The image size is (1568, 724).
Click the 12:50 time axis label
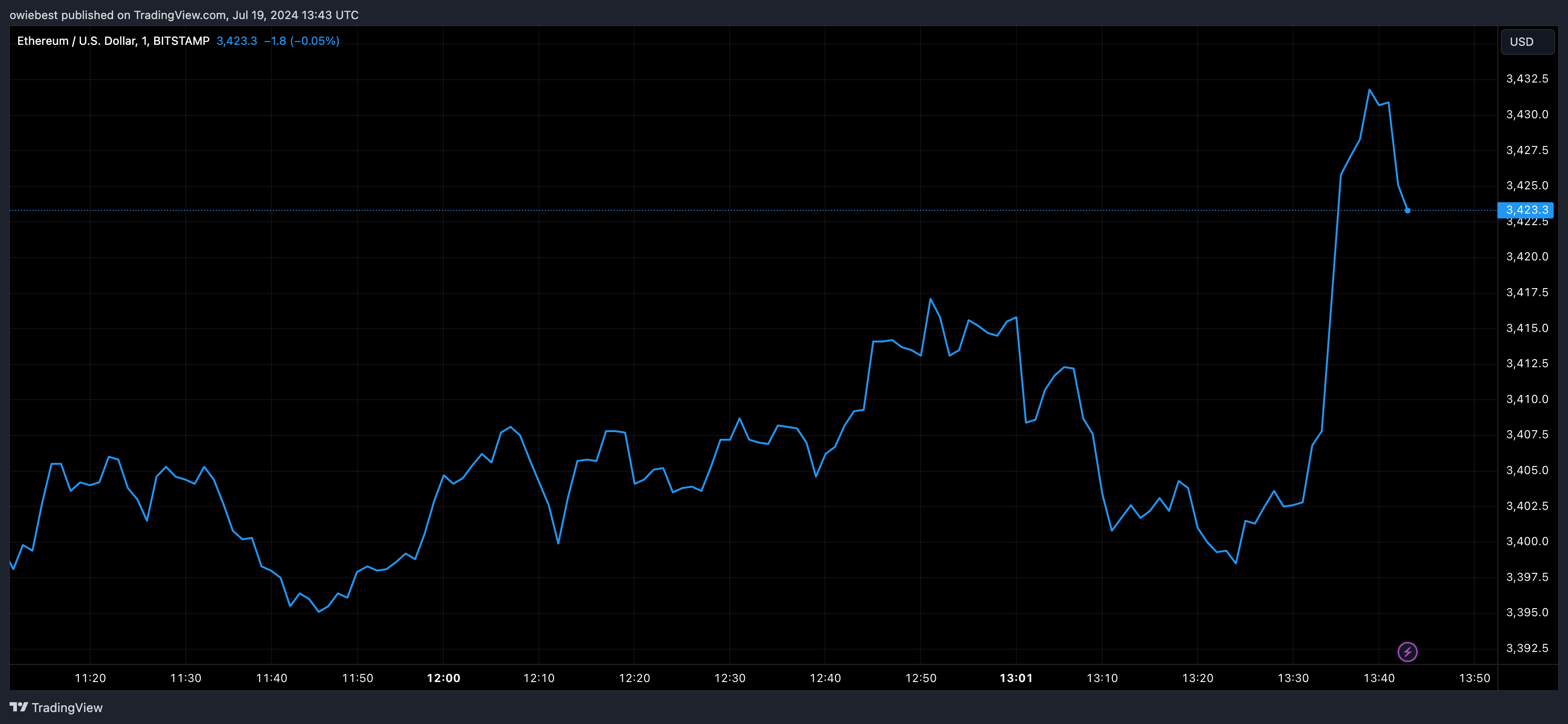click(921, 678)
